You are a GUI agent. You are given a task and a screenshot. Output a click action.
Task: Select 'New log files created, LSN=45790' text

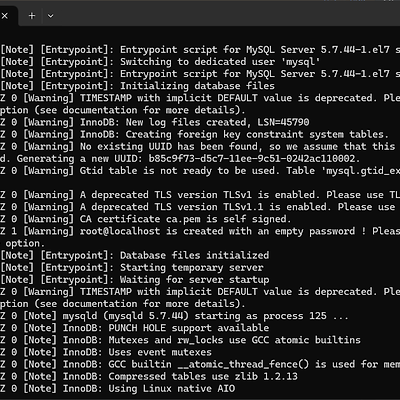click(217, 122)
